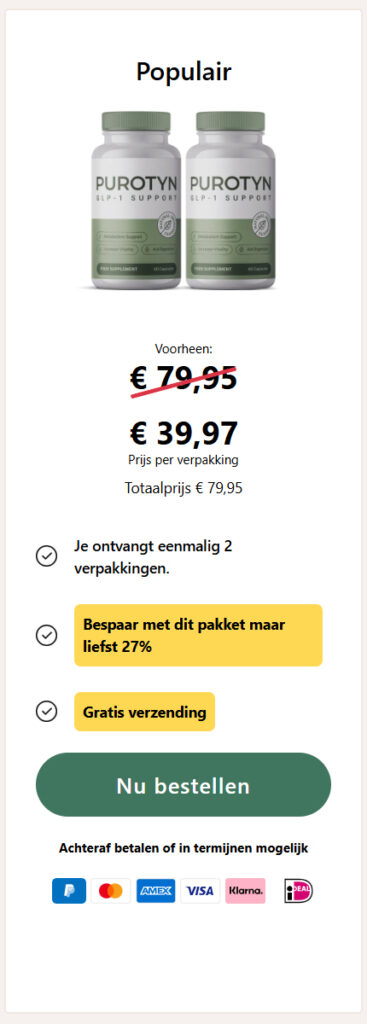Click 'Achteraf betalen of in termijnen mogelijk' text

click(x=184, y=848)
